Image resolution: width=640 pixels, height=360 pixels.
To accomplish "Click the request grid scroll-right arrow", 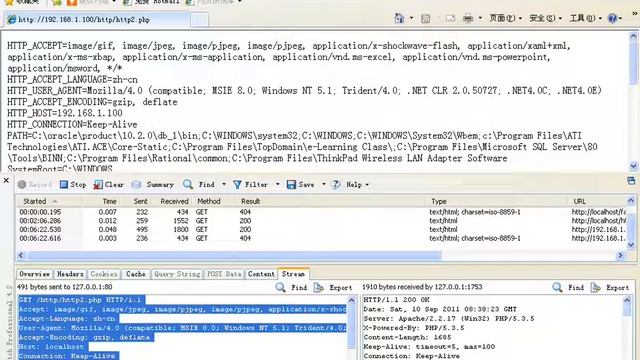I will coord(621,256).
